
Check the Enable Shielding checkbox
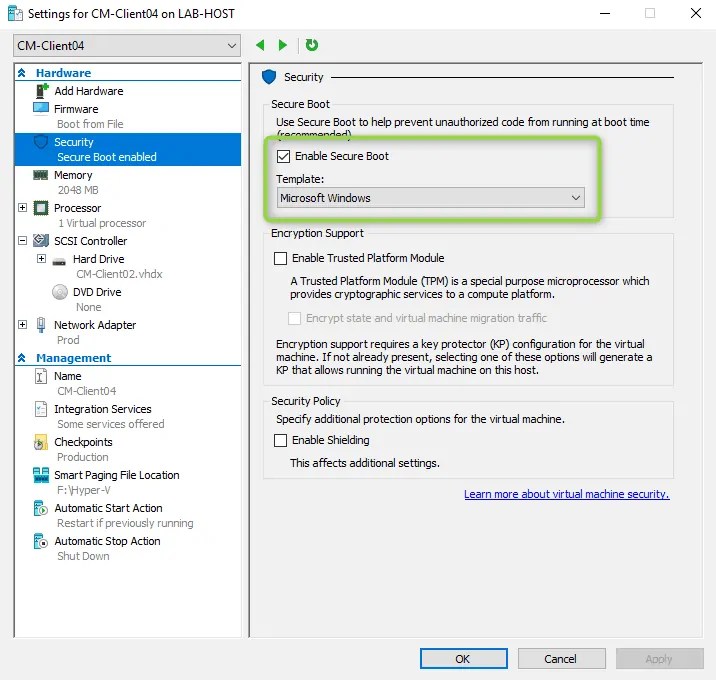(x=280, y=440)
